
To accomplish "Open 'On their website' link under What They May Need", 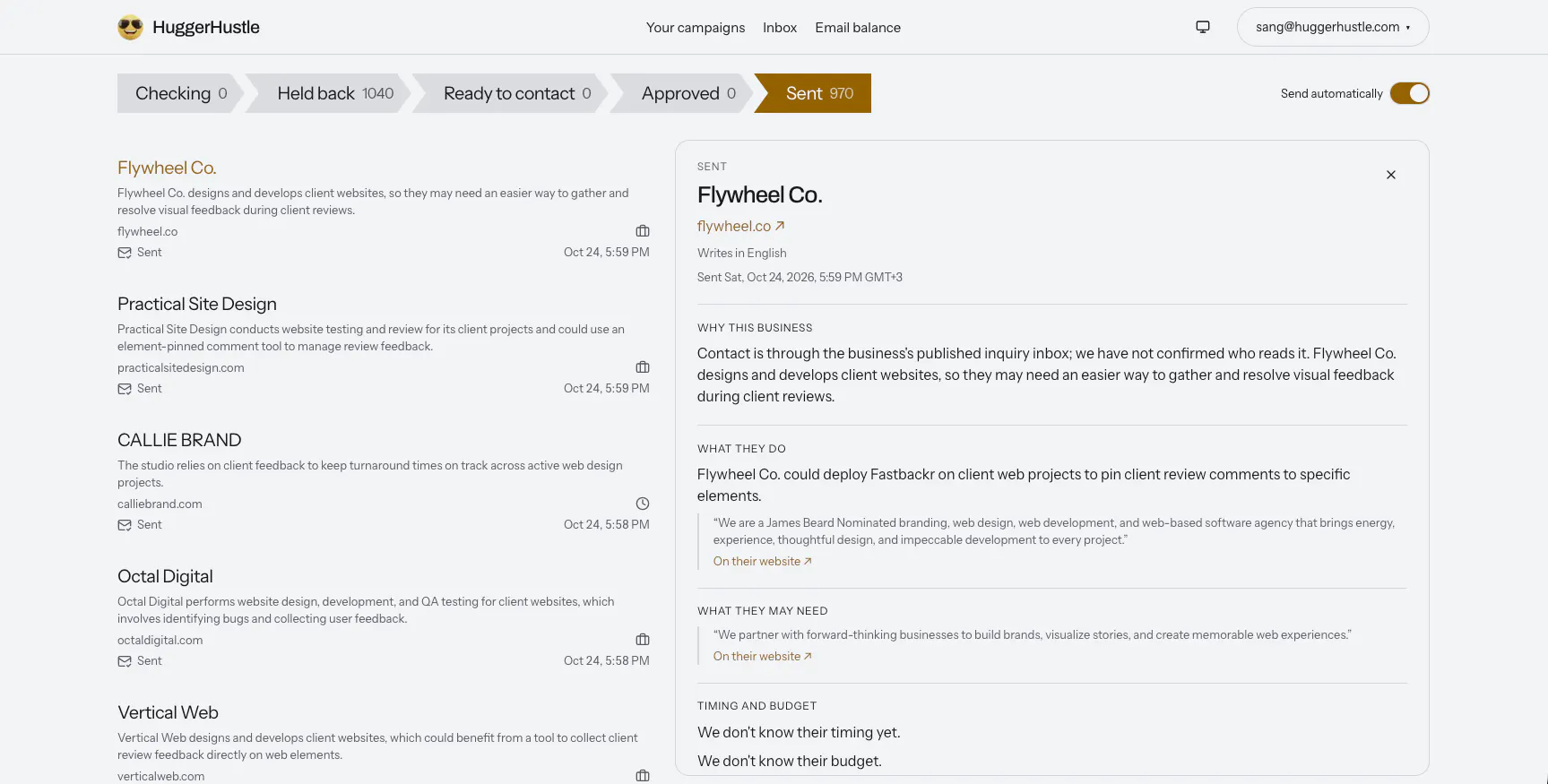I will (x=763, y=657).
